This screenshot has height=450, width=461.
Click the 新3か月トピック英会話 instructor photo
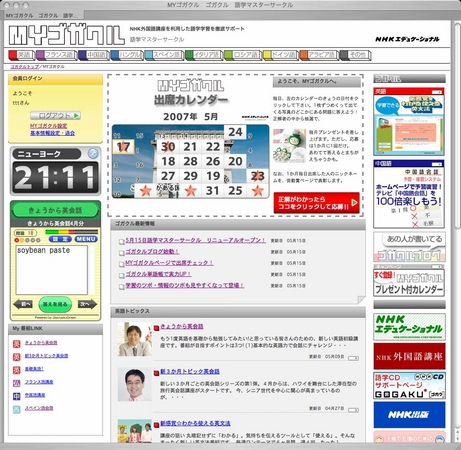tap(135, 384)
